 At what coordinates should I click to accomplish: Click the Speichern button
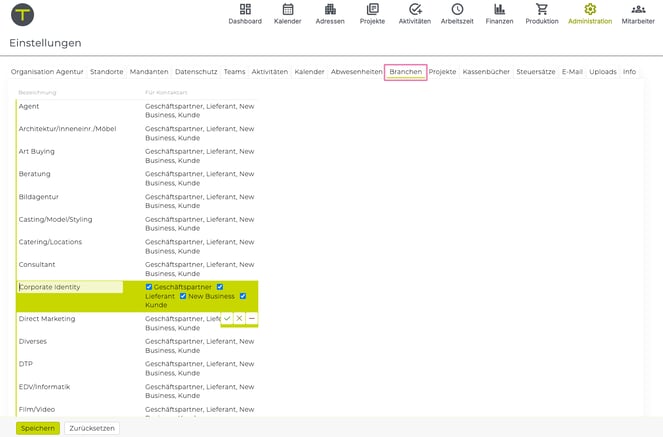click(x=38, y=428)
